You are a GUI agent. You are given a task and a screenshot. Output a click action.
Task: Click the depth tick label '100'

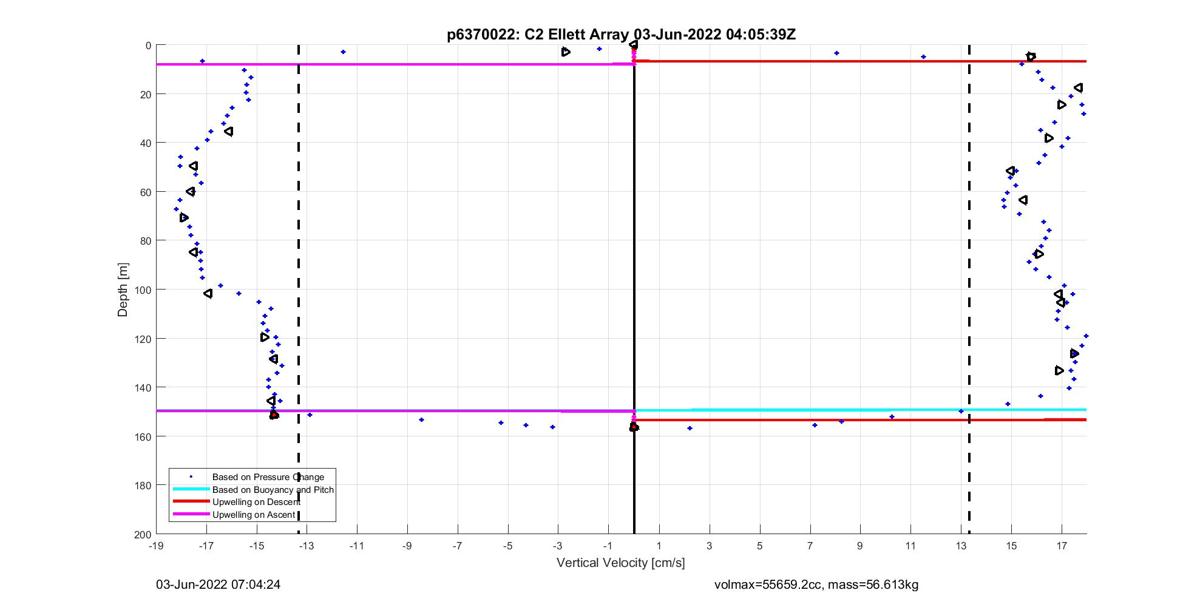point(142,290)
